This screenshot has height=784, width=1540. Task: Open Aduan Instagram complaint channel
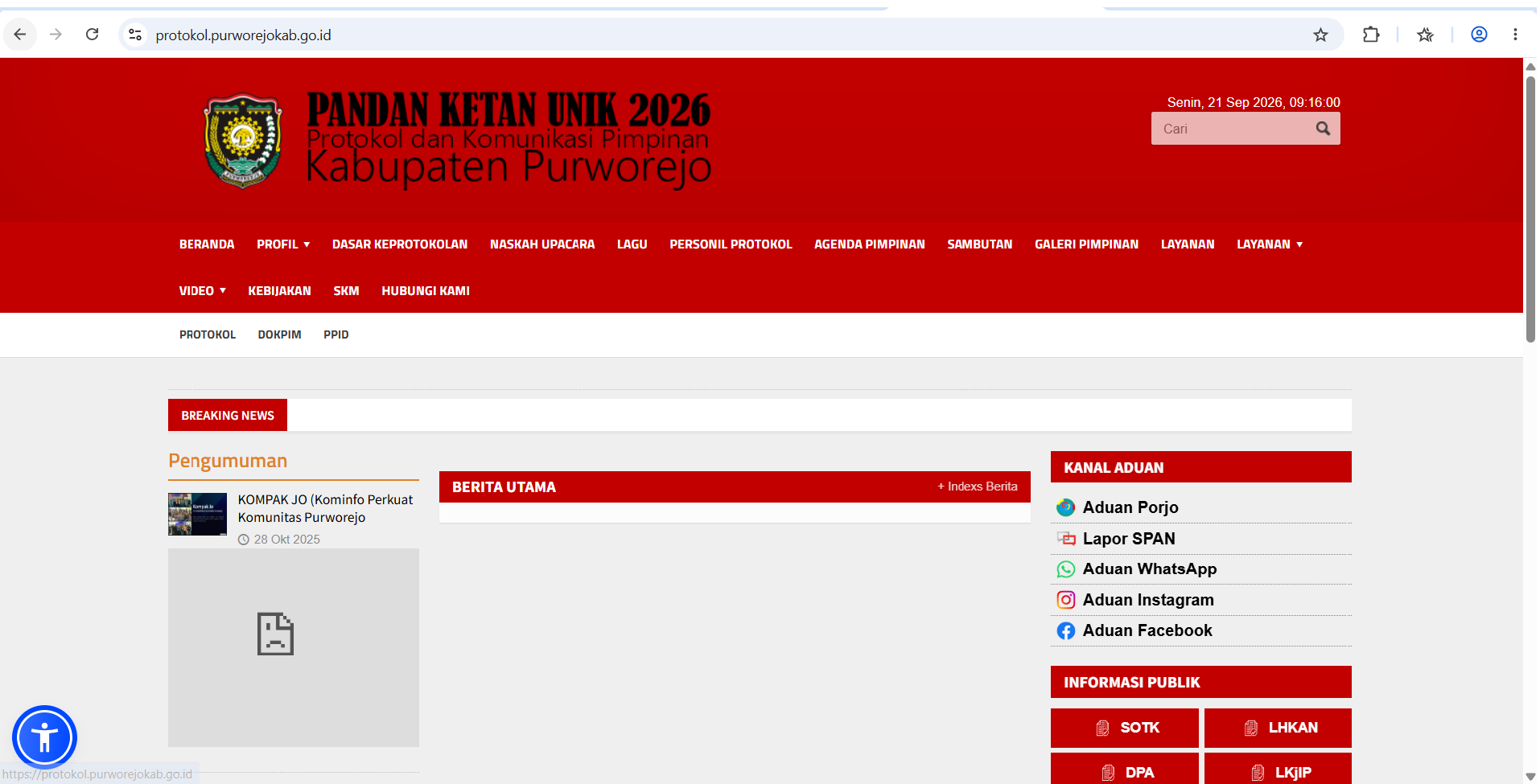(1147, 600)
